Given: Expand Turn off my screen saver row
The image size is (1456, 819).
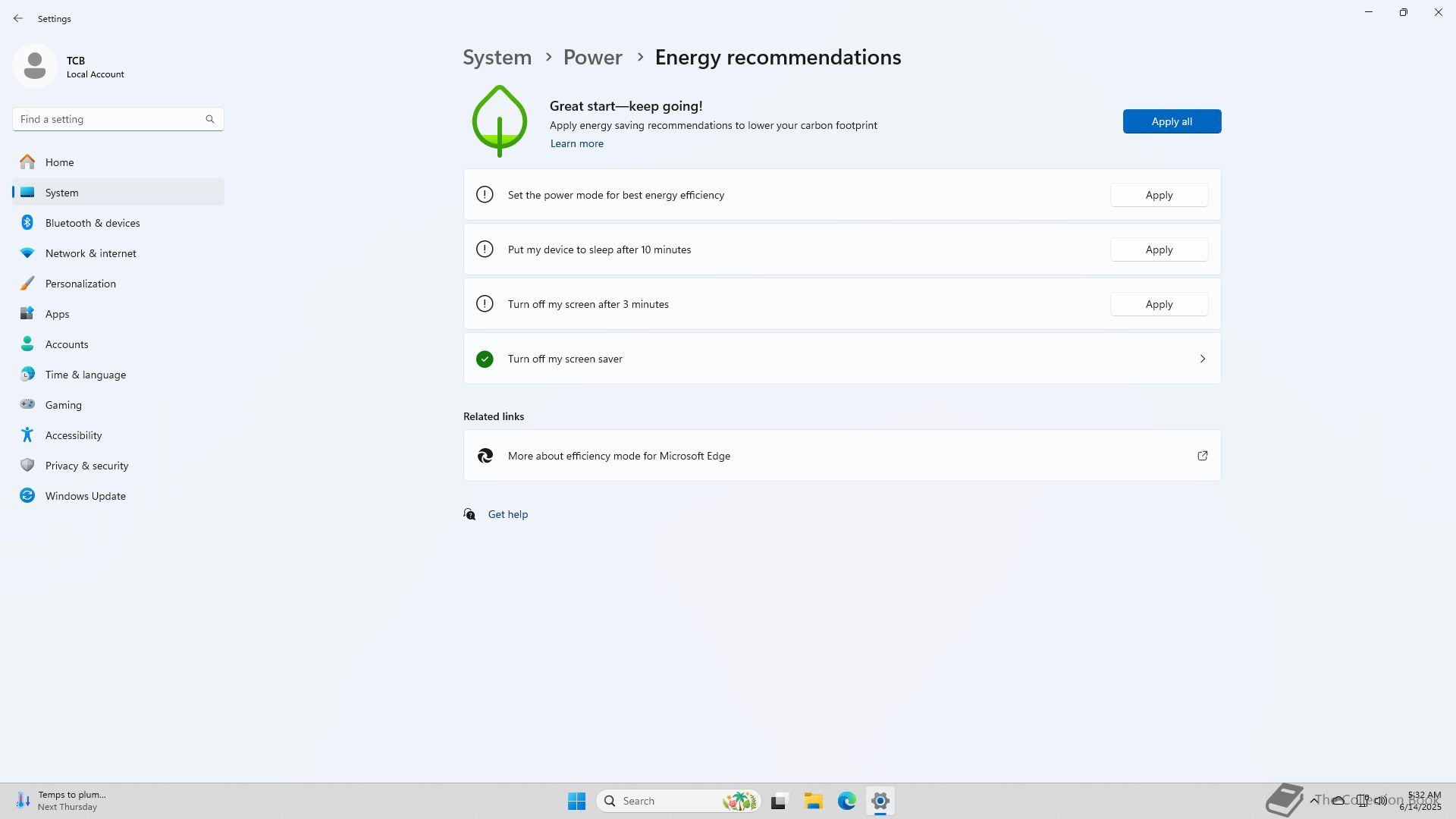Looking at the screenshot, I should [1202, 359].
